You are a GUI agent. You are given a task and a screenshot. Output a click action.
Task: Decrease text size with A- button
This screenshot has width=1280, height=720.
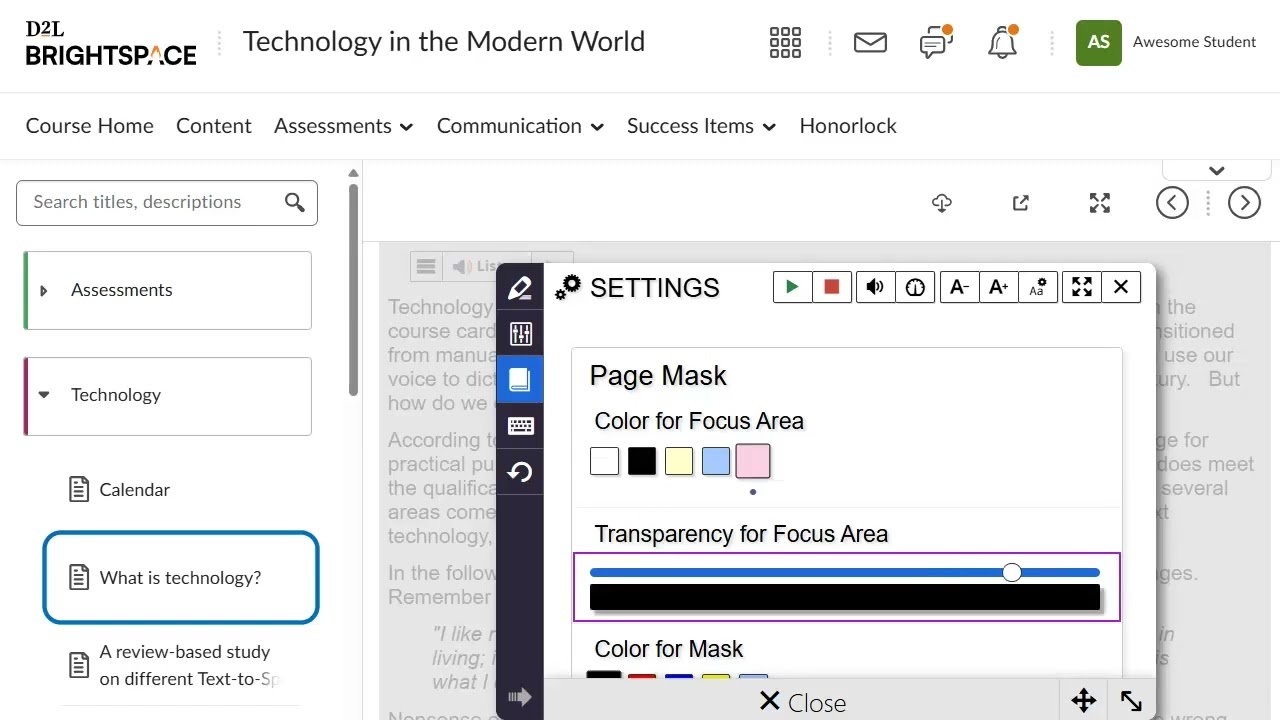959,287
